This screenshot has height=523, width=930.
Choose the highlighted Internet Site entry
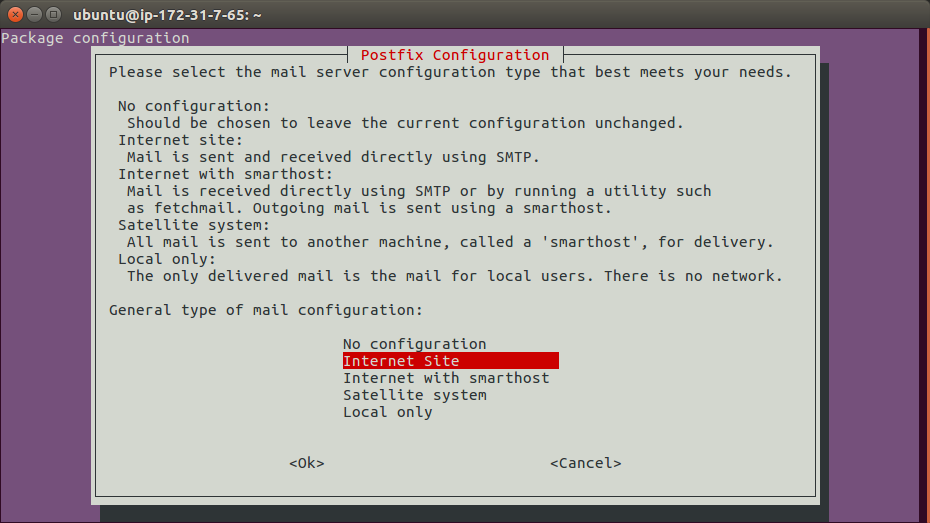coord(450,361)
